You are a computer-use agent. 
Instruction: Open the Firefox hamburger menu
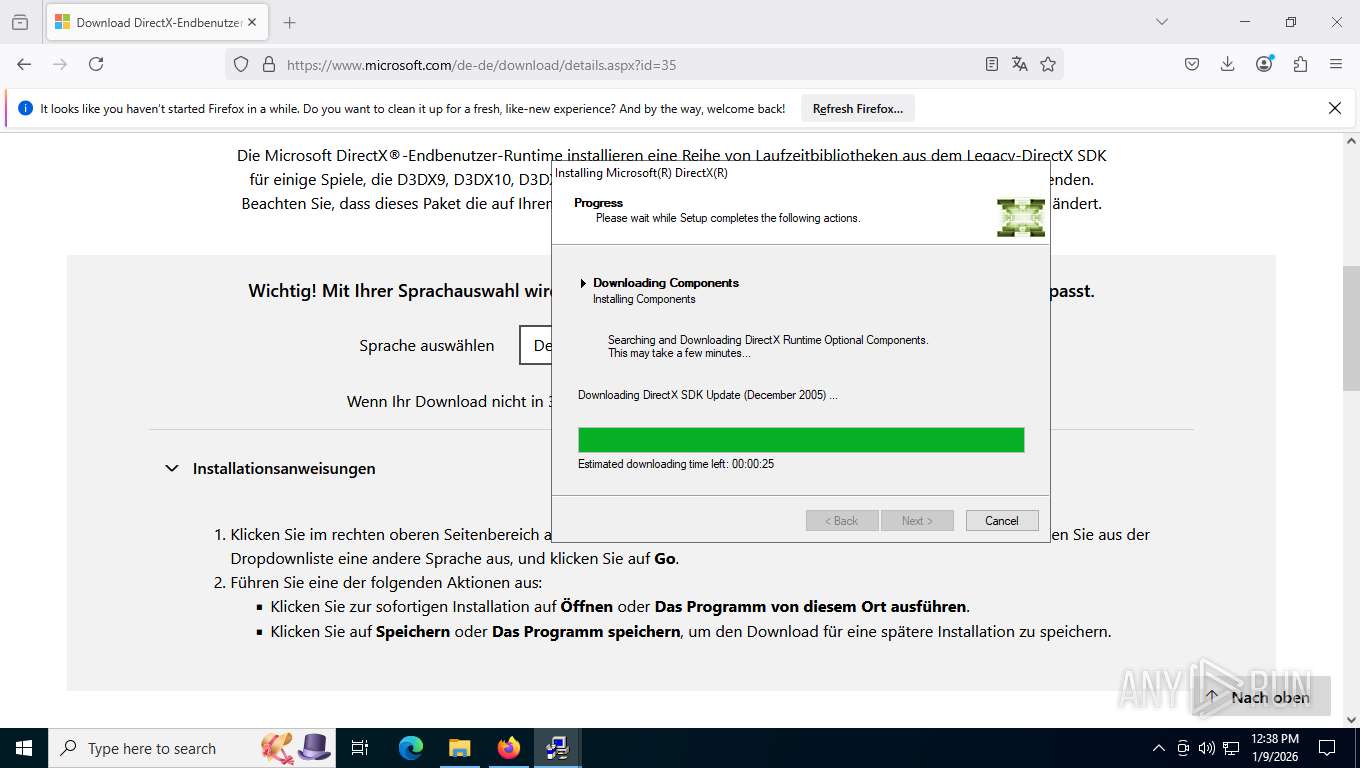coord(1336,64)
